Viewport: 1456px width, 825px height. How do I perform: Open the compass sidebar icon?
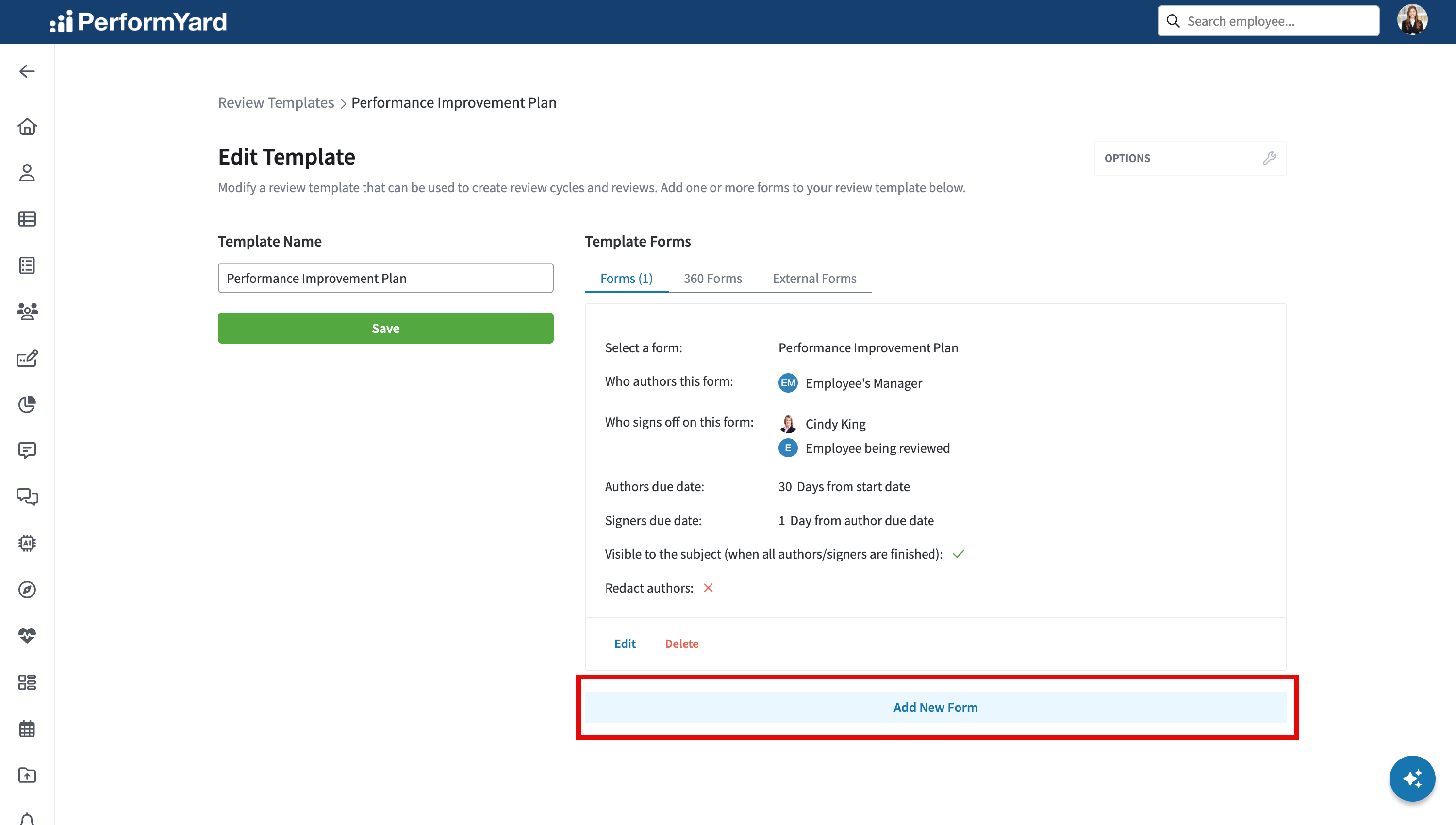(27, 590)
